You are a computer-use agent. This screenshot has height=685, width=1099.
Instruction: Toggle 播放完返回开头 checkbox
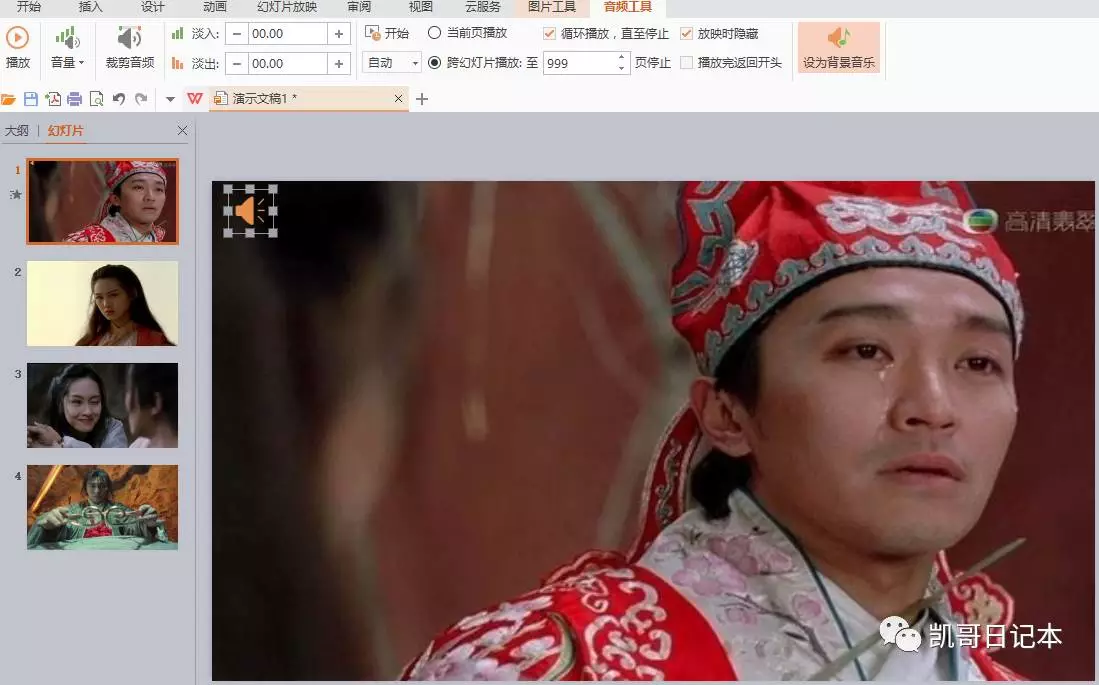686,62
